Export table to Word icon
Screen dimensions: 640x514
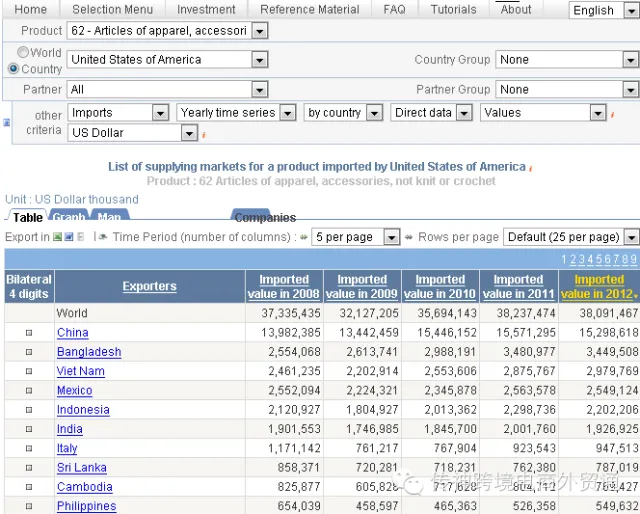(x=69, y=237)
